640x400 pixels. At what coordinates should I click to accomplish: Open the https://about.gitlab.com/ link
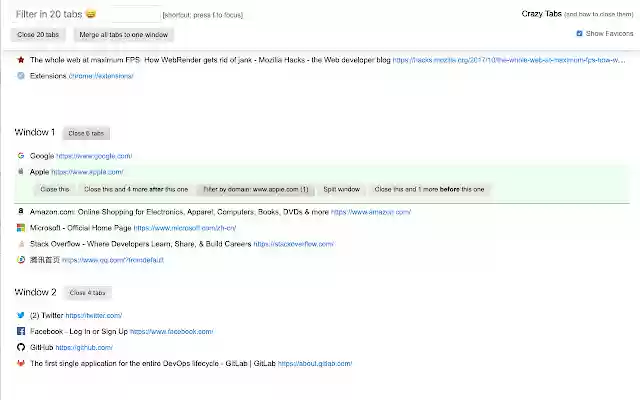click(x=315, y=363)
